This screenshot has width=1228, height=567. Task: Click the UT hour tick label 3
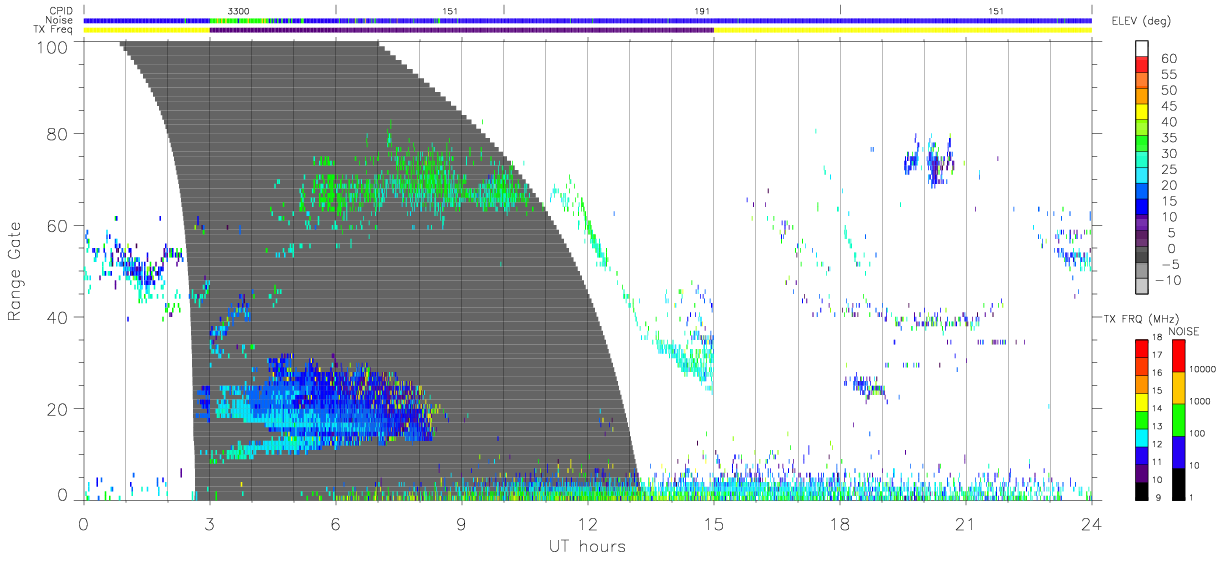[x=209, y=523]
